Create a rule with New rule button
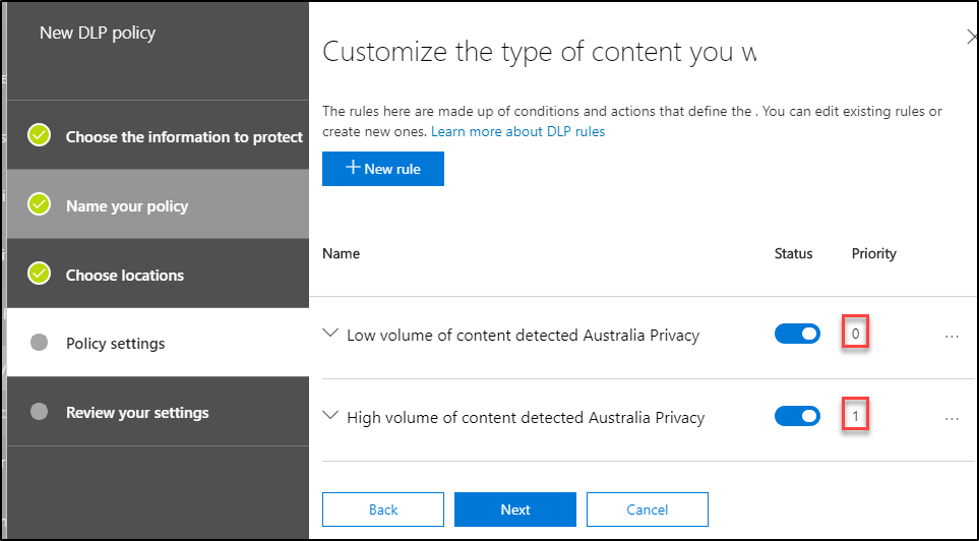979x541 pixels. [383, 169]
